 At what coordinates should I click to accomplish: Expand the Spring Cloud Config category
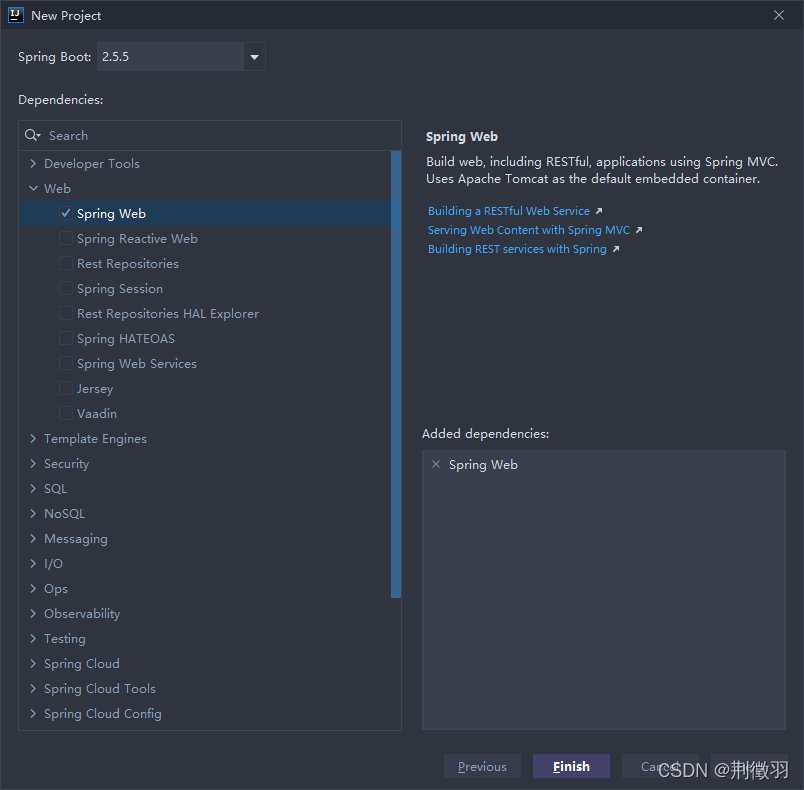tap(33, 714)
